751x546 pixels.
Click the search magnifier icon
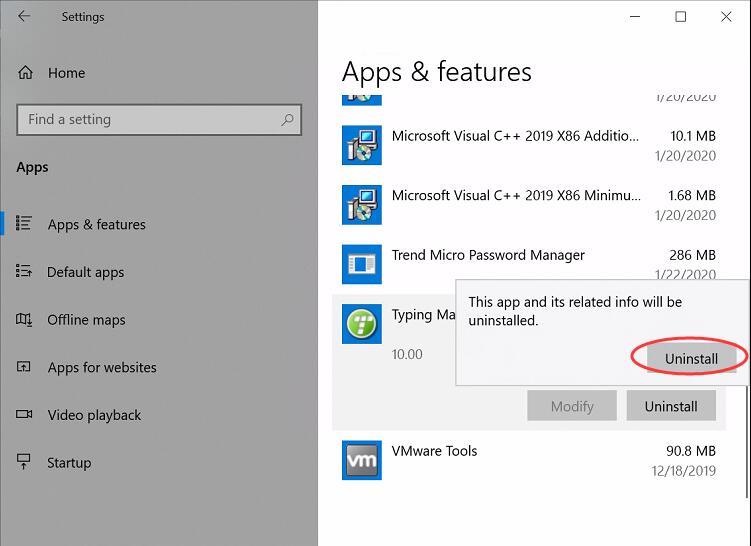(x=287, y=119)
